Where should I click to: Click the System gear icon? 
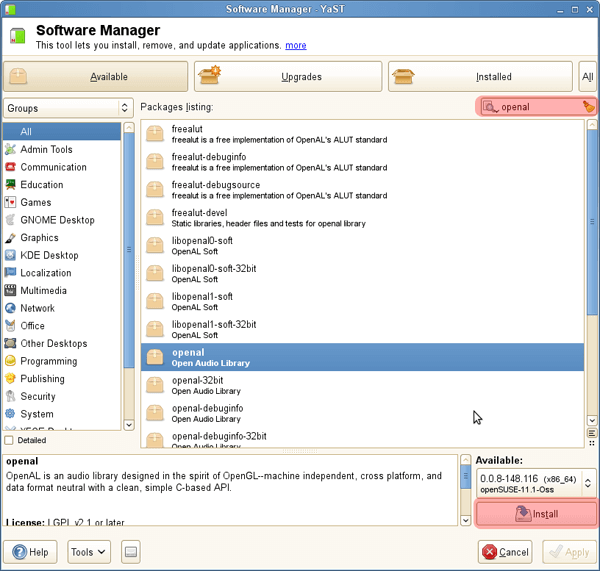click(10, 414)
